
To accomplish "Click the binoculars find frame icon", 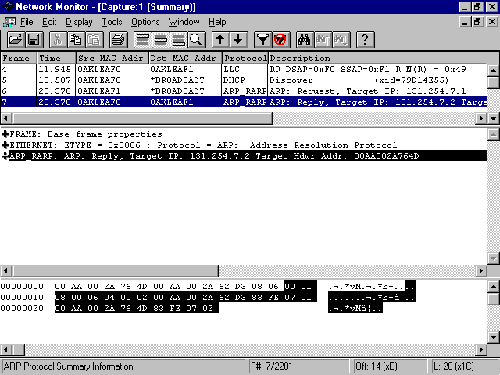I will (304, 40).
